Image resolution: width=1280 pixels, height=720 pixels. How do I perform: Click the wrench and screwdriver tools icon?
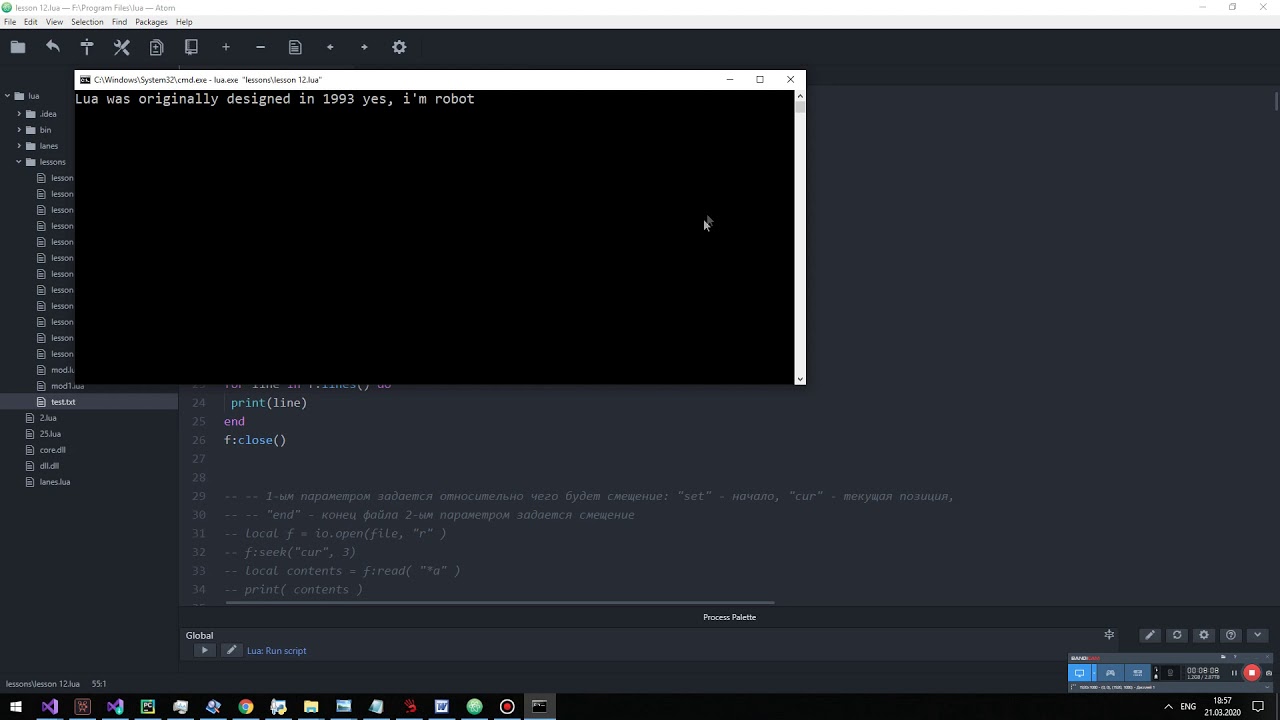pyautogui.click(x=122, y=47)
